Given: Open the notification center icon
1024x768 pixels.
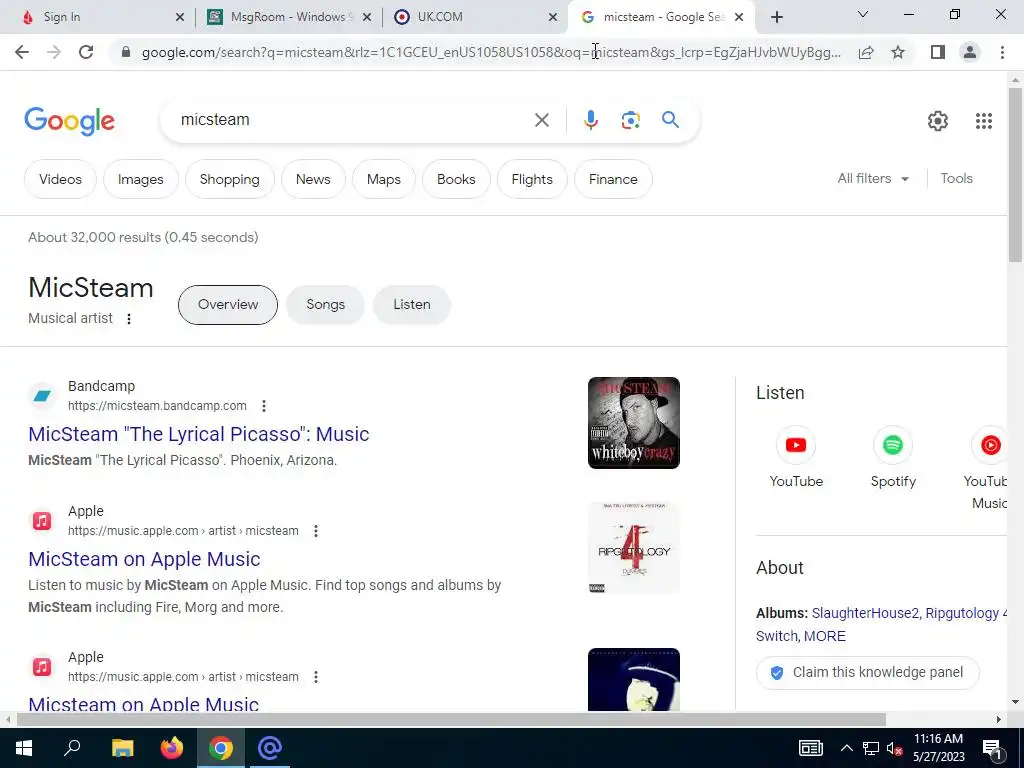Looking at the screenshot, I should tap(992, 749).
